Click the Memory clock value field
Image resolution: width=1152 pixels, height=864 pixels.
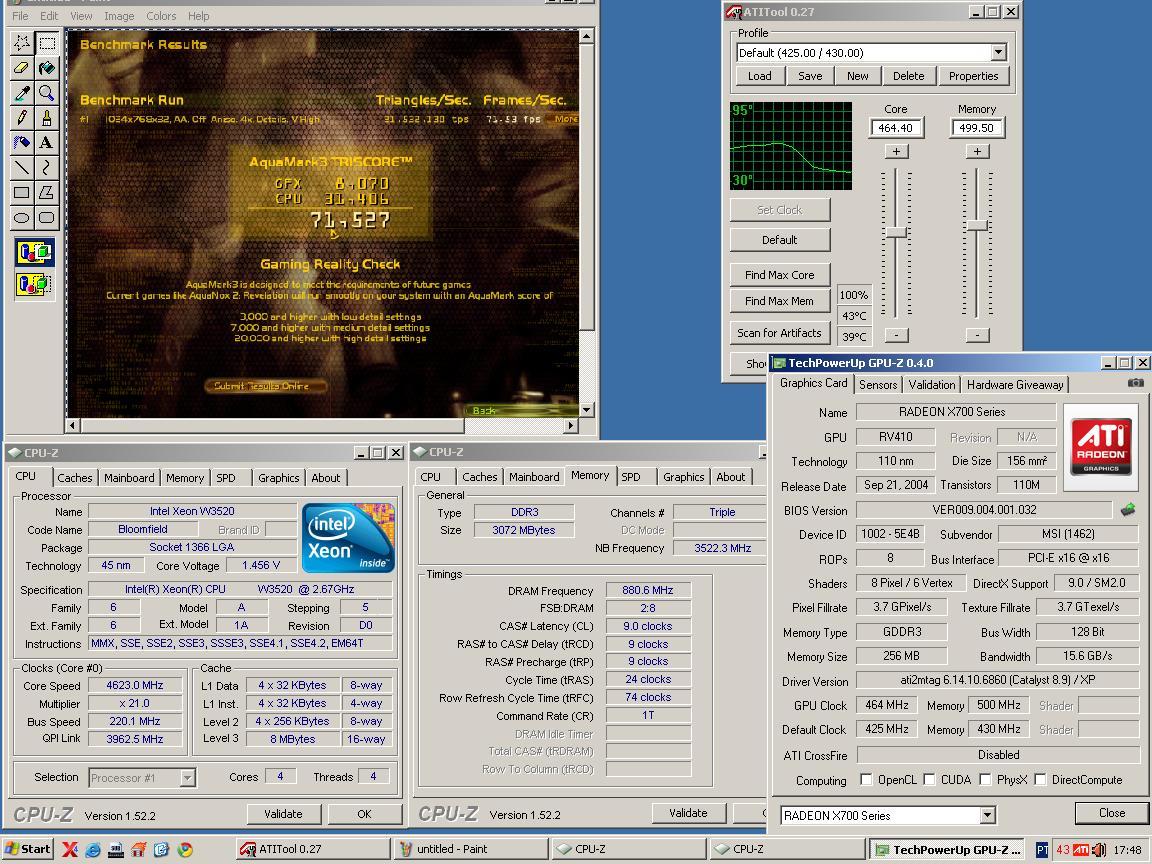(976, 128)
